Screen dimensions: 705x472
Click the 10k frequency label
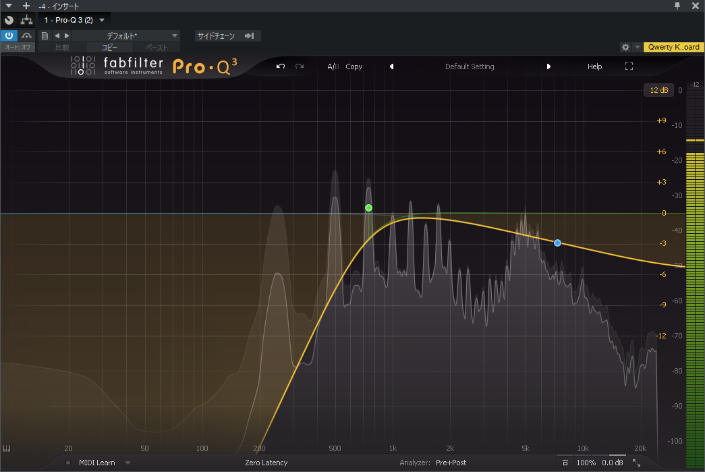click(583, 448)
